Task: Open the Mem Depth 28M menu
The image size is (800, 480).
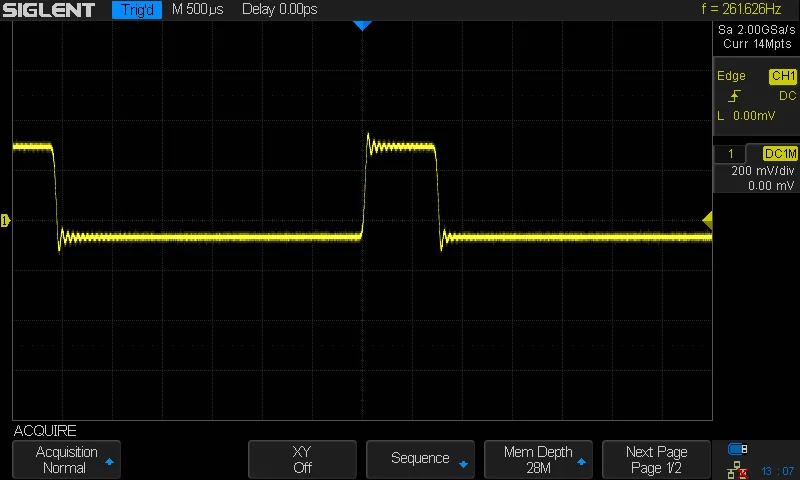Action: click(538, 460)
